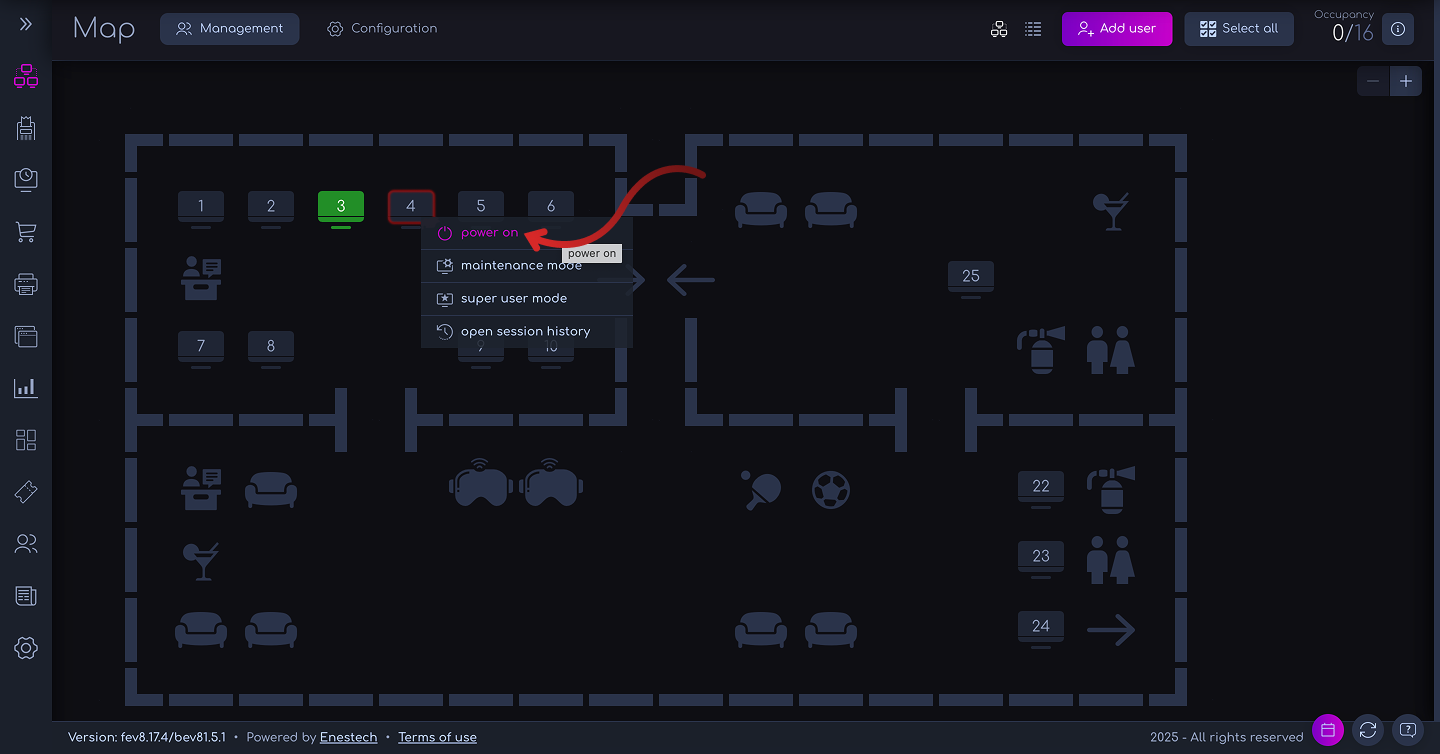Expand the collapsed sidebar with double chevrons
Image resolution: width=1440 pixels, height=754 pixels.
coord(25,25)
